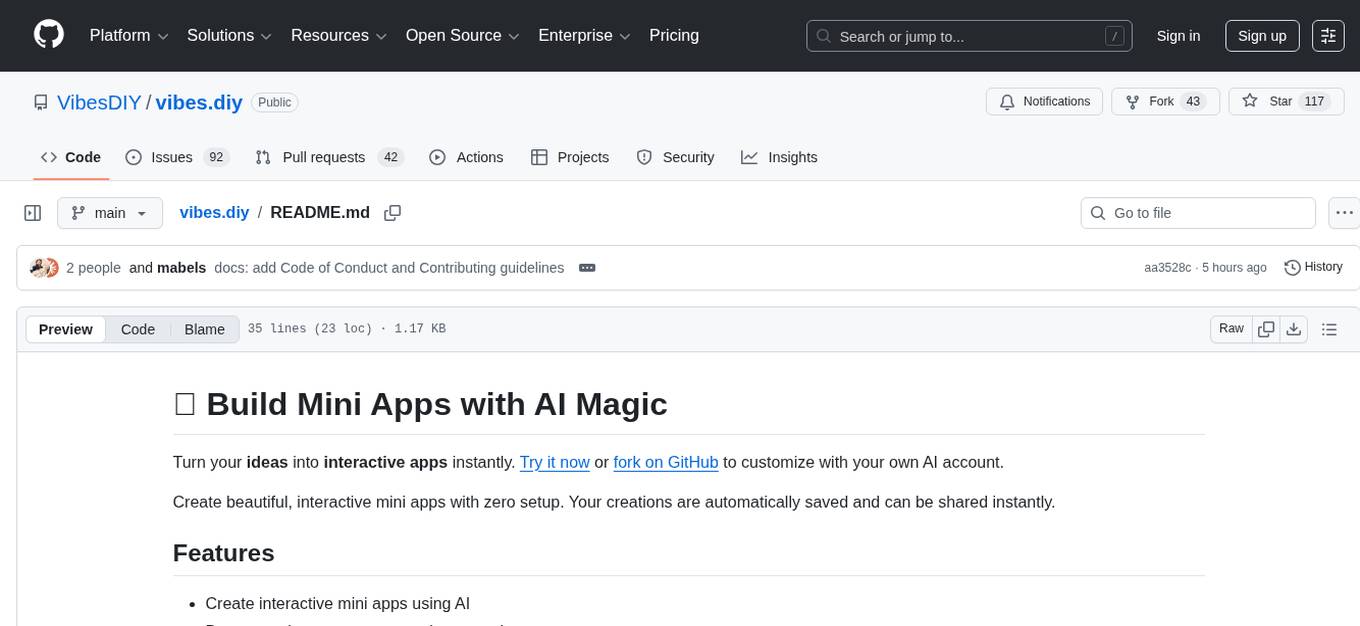Copy the README.md file path
1360x626 pixels.
[x=393, y=212]
